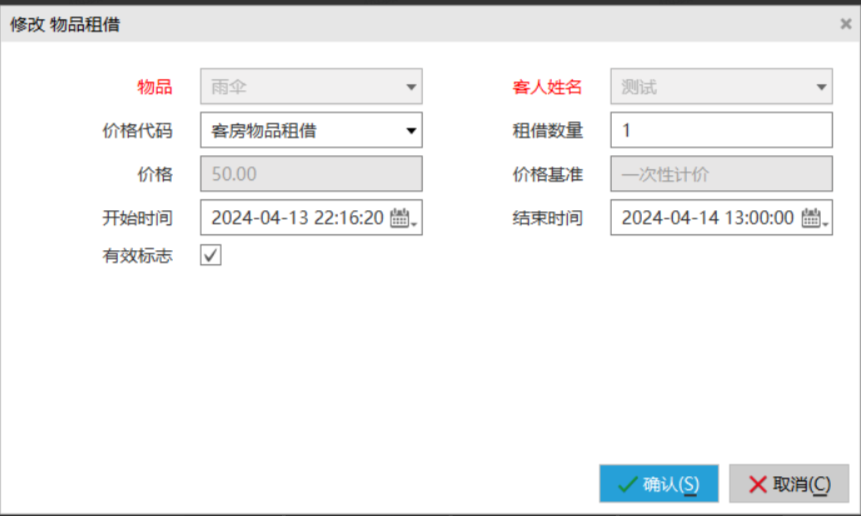Click the 租借数量 quantity input field
Screen dimensions: 861x516
point(721,130)
